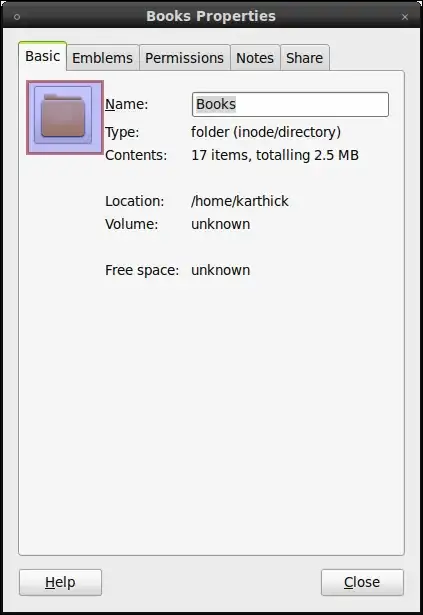Click inside the Name field containing Books
This screenshot has width=423, height=615.
point(290,104)
